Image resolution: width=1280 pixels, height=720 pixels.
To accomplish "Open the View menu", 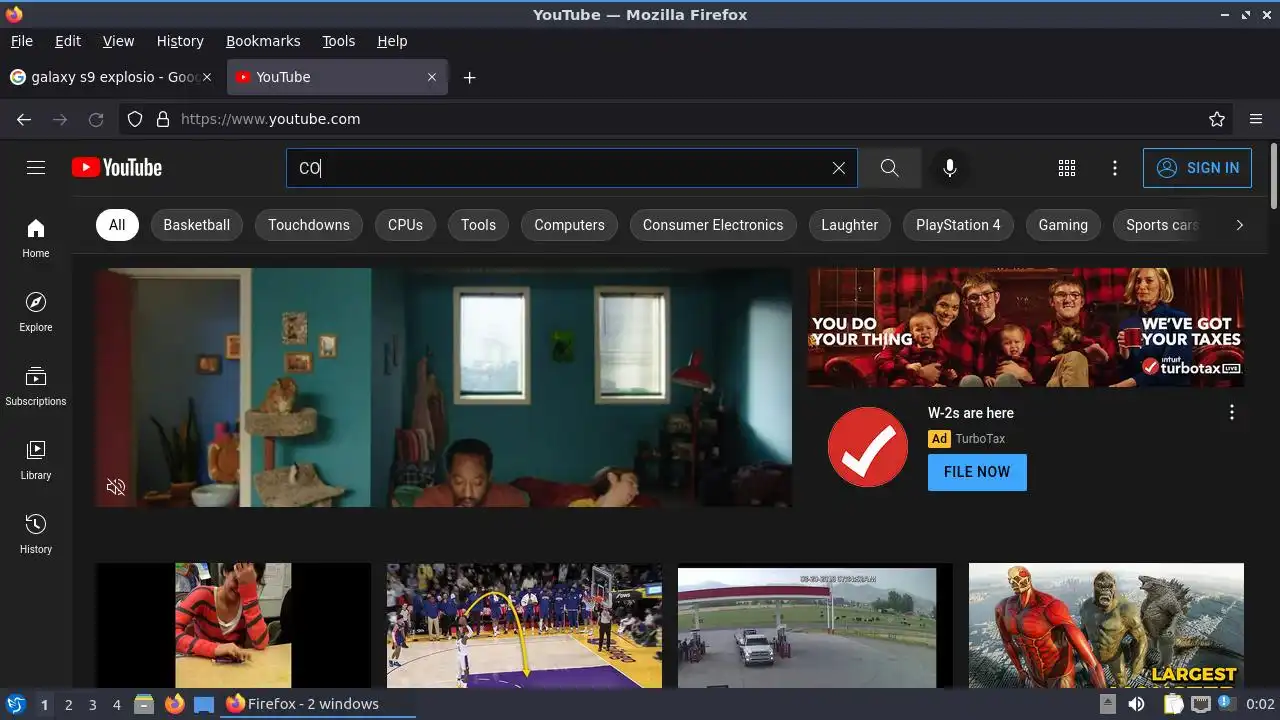I will pos(118,41).
